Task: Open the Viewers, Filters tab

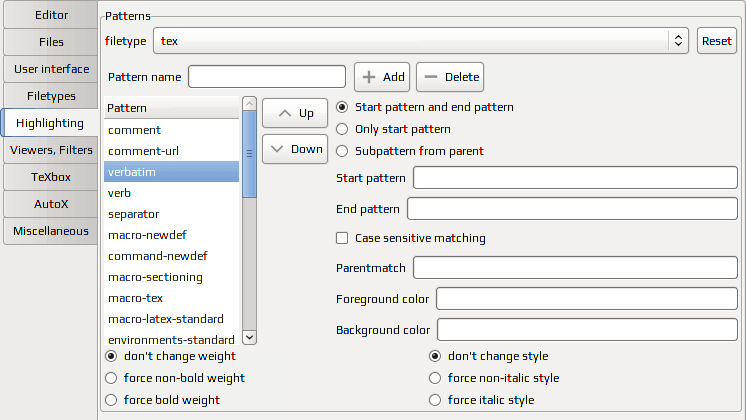Action: (51, 150)
